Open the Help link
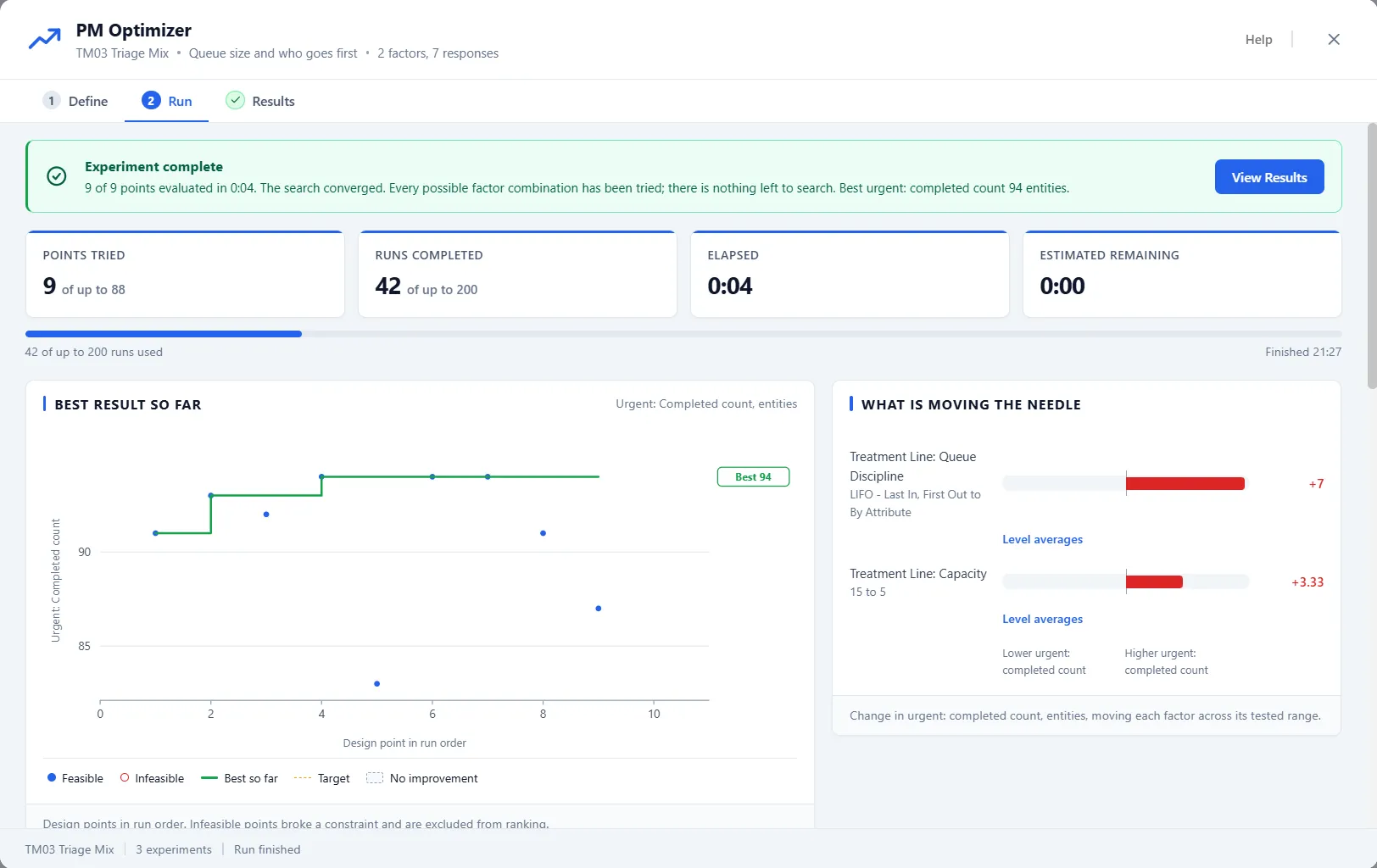This screenshot has height=868, width=1377. [1258, 39]
